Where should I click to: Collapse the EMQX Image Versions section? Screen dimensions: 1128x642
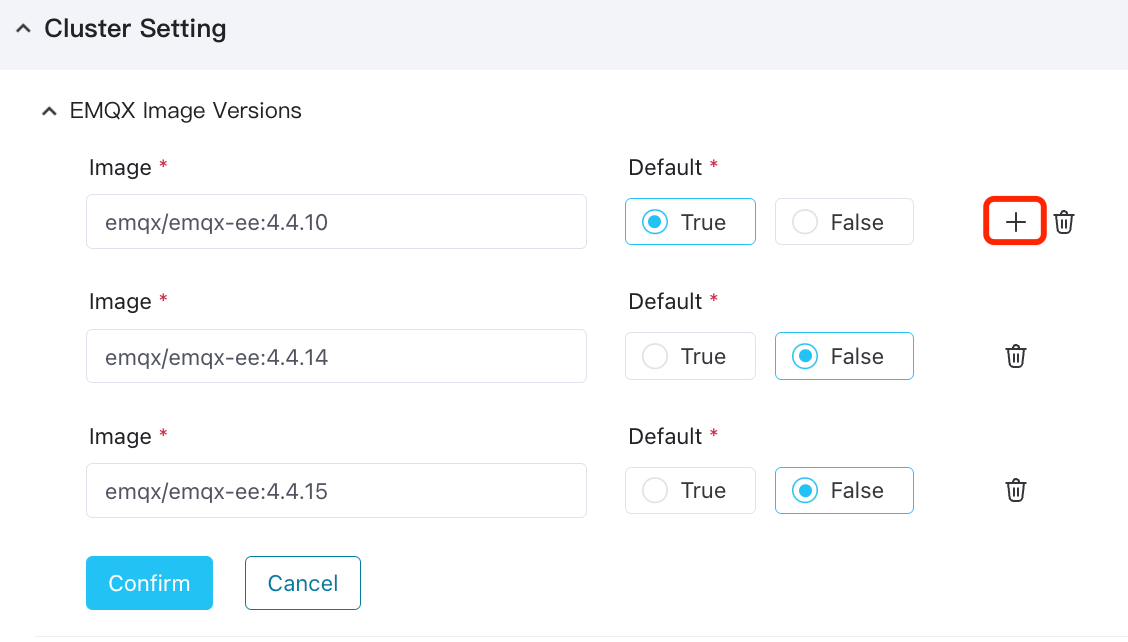coord(48,111)
